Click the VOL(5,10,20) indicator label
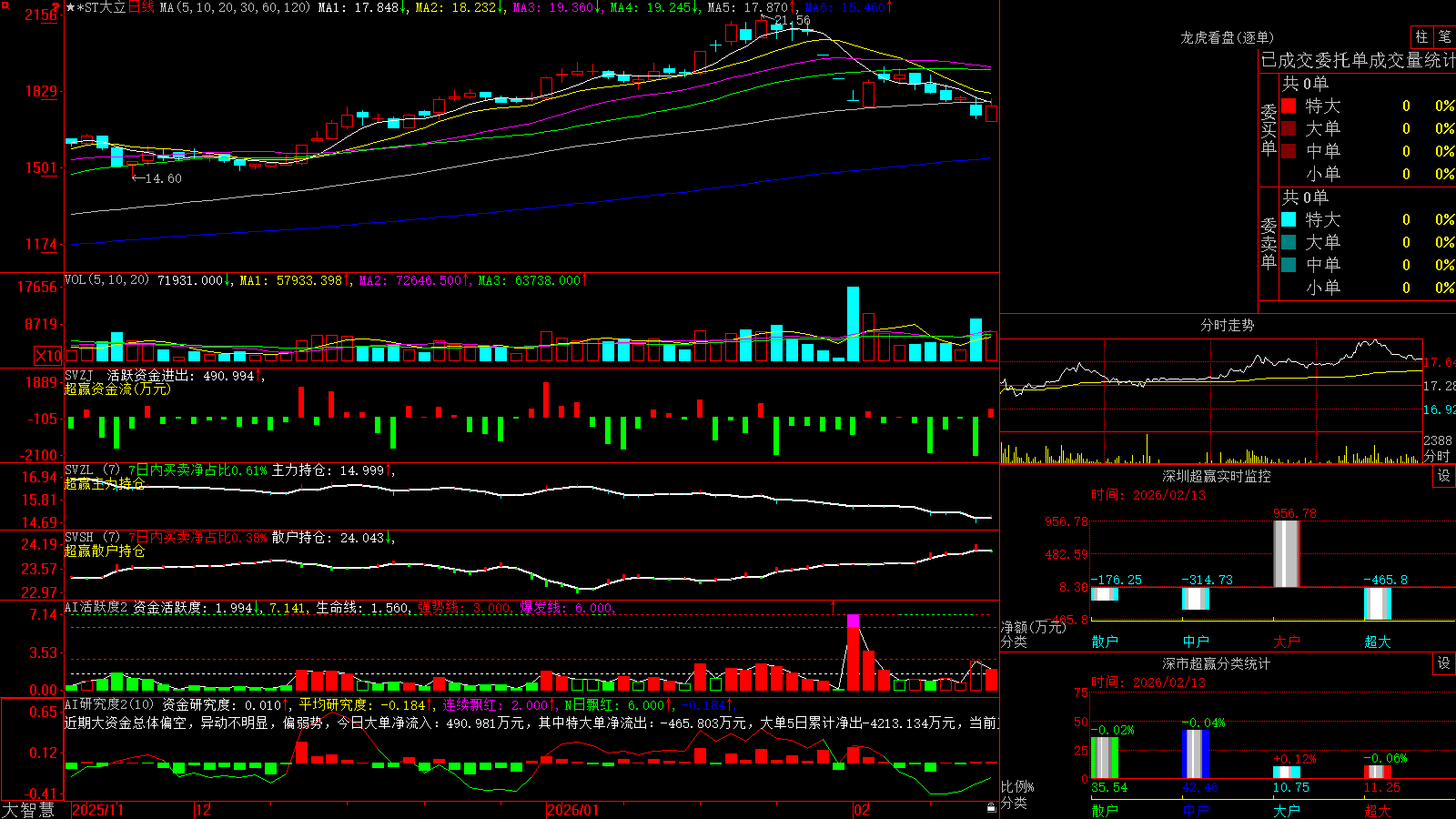1456x819 pixels. pyautogui.click(x=106, y=280)
